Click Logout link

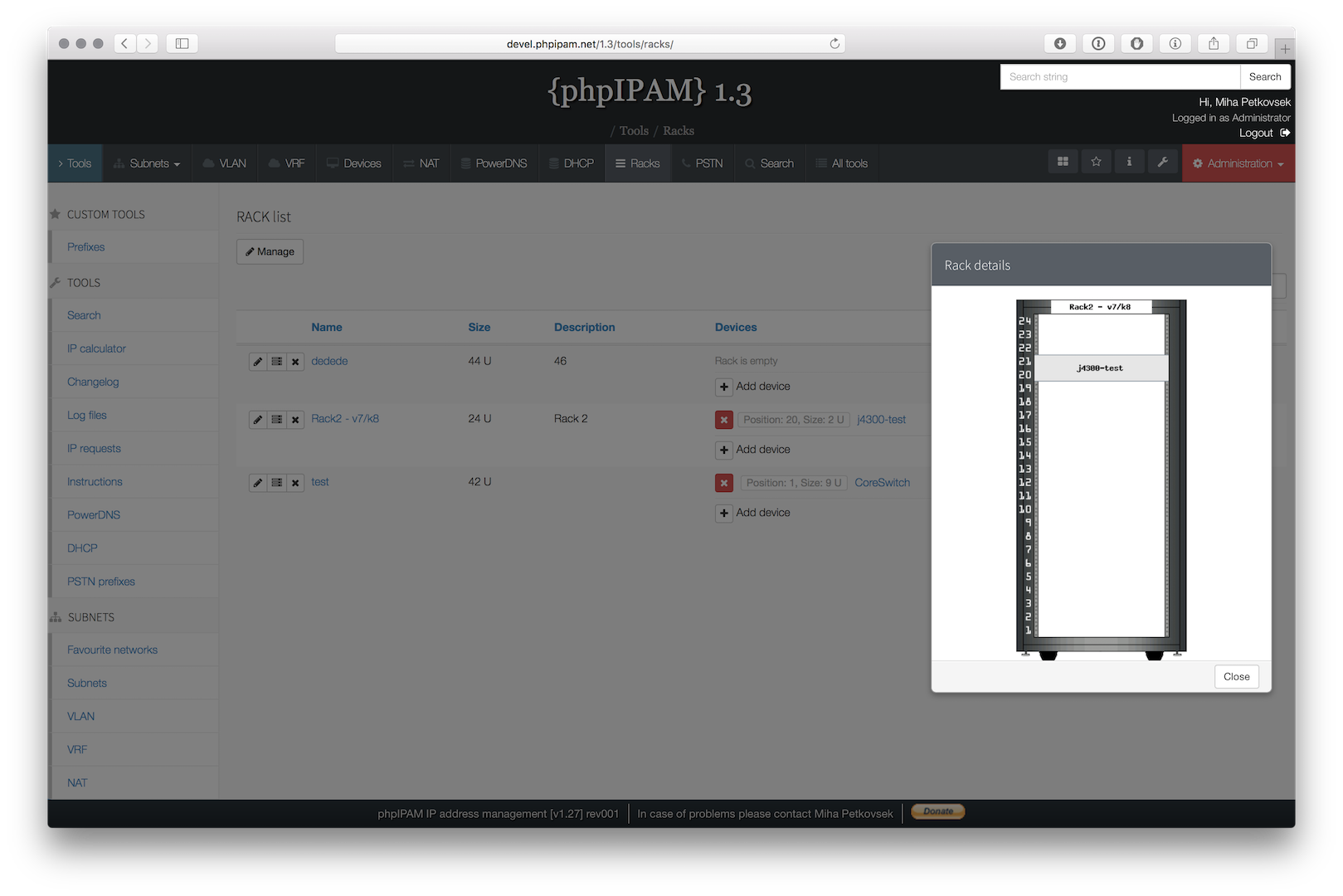pyautogui.click(x=1256, y=133)
